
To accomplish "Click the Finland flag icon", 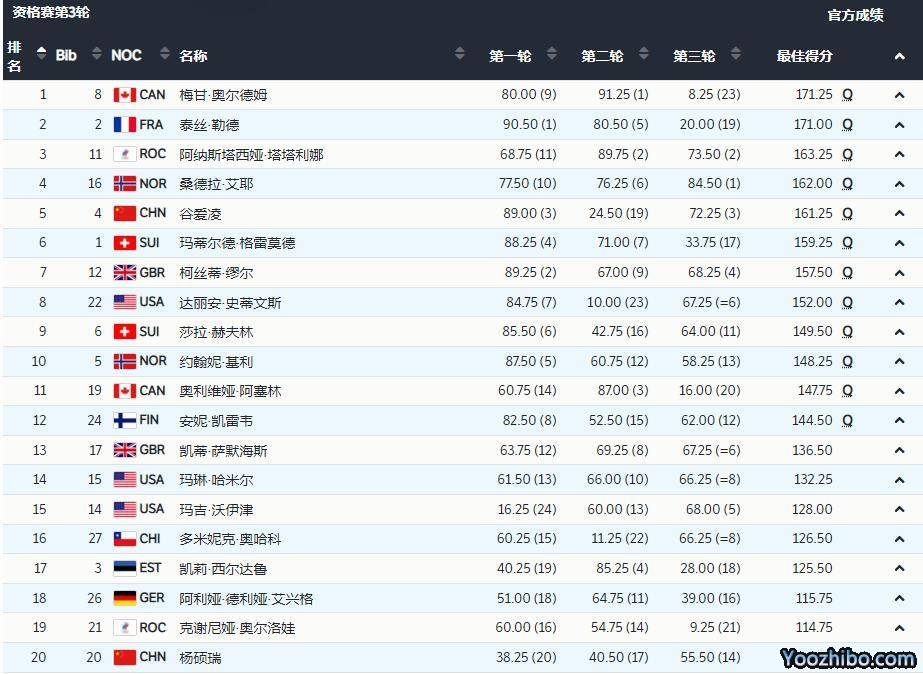I will [124, 421].
